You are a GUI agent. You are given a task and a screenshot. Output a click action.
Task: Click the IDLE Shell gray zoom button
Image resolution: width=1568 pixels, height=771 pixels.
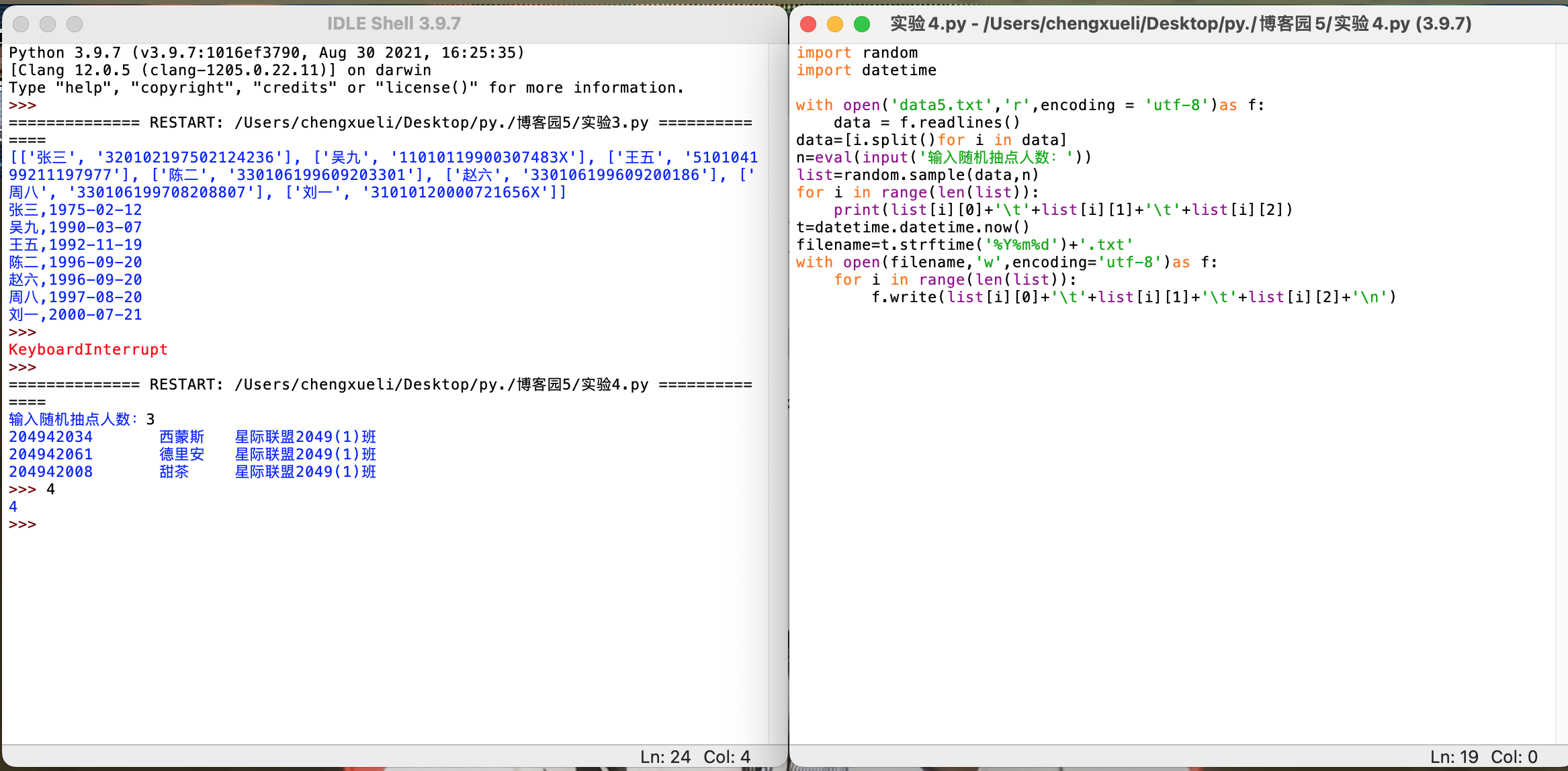click(75, 24)
